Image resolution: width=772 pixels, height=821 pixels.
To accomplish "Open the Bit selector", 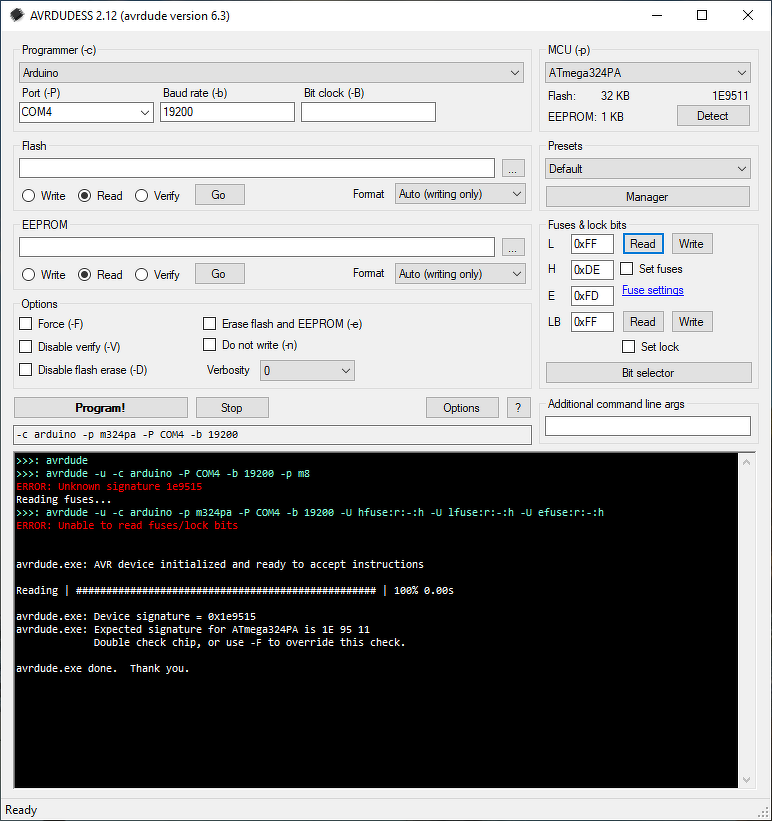I will (648, 373).
